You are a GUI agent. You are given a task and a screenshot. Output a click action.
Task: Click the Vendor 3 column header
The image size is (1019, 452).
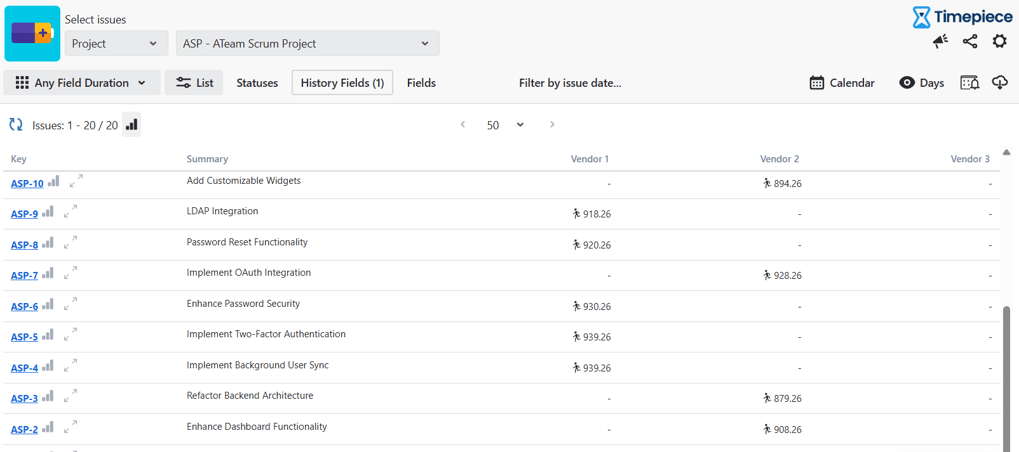coord(970,159)
